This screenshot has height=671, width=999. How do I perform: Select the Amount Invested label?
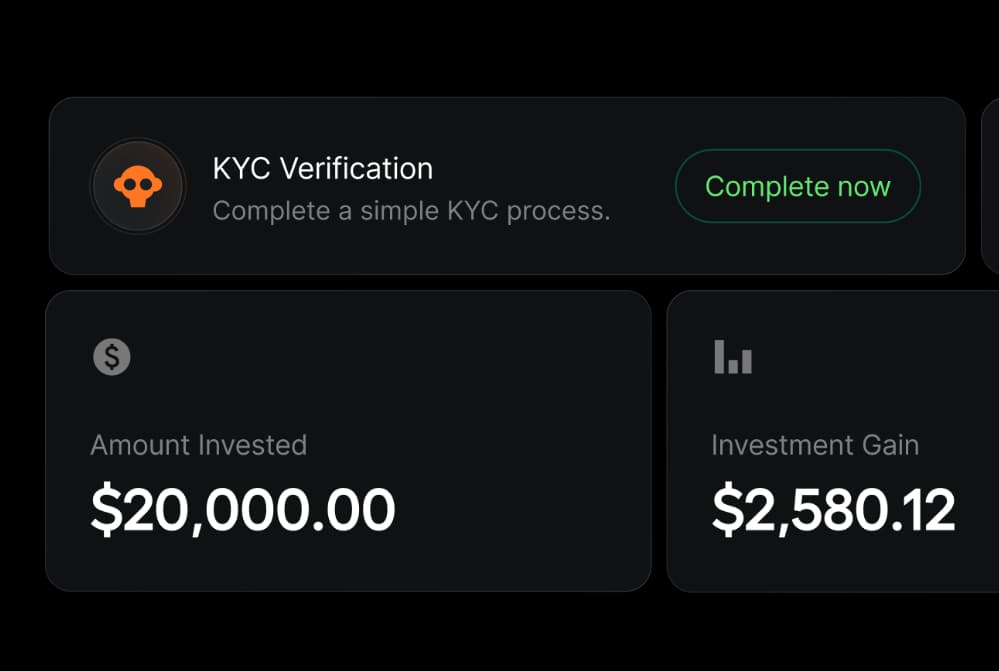198,445
